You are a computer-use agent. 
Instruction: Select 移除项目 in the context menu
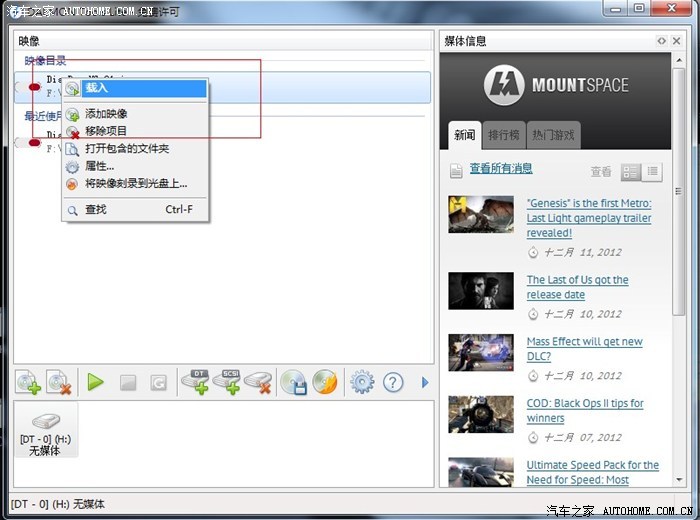click(106, 131)
